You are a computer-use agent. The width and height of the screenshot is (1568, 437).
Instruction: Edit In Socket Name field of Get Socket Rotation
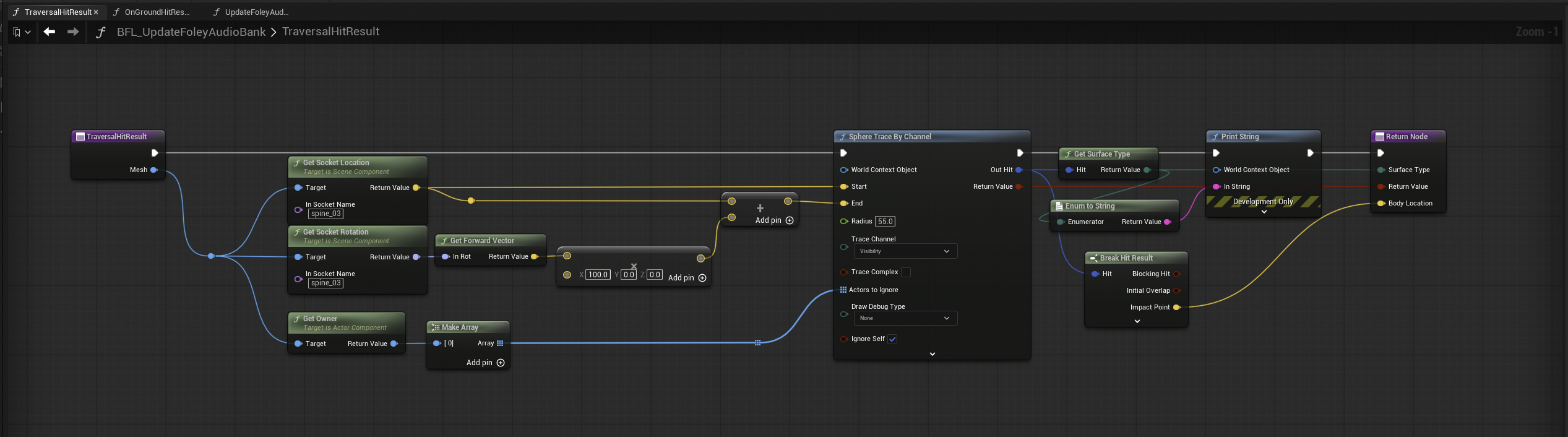326,283
